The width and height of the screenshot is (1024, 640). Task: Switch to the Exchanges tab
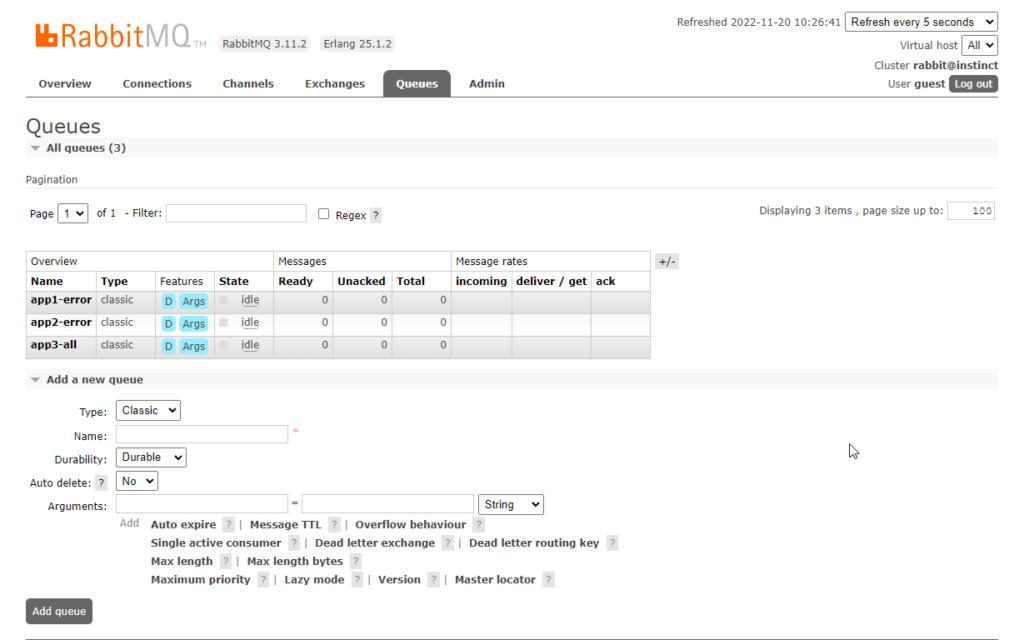(335, 83)
